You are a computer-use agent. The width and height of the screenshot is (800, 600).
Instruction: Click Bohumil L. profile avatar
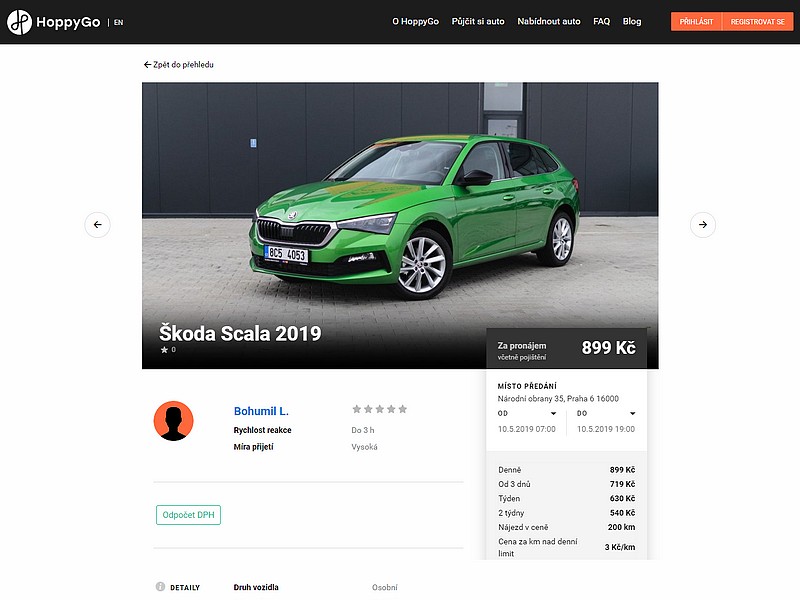[x=173, y=421]
